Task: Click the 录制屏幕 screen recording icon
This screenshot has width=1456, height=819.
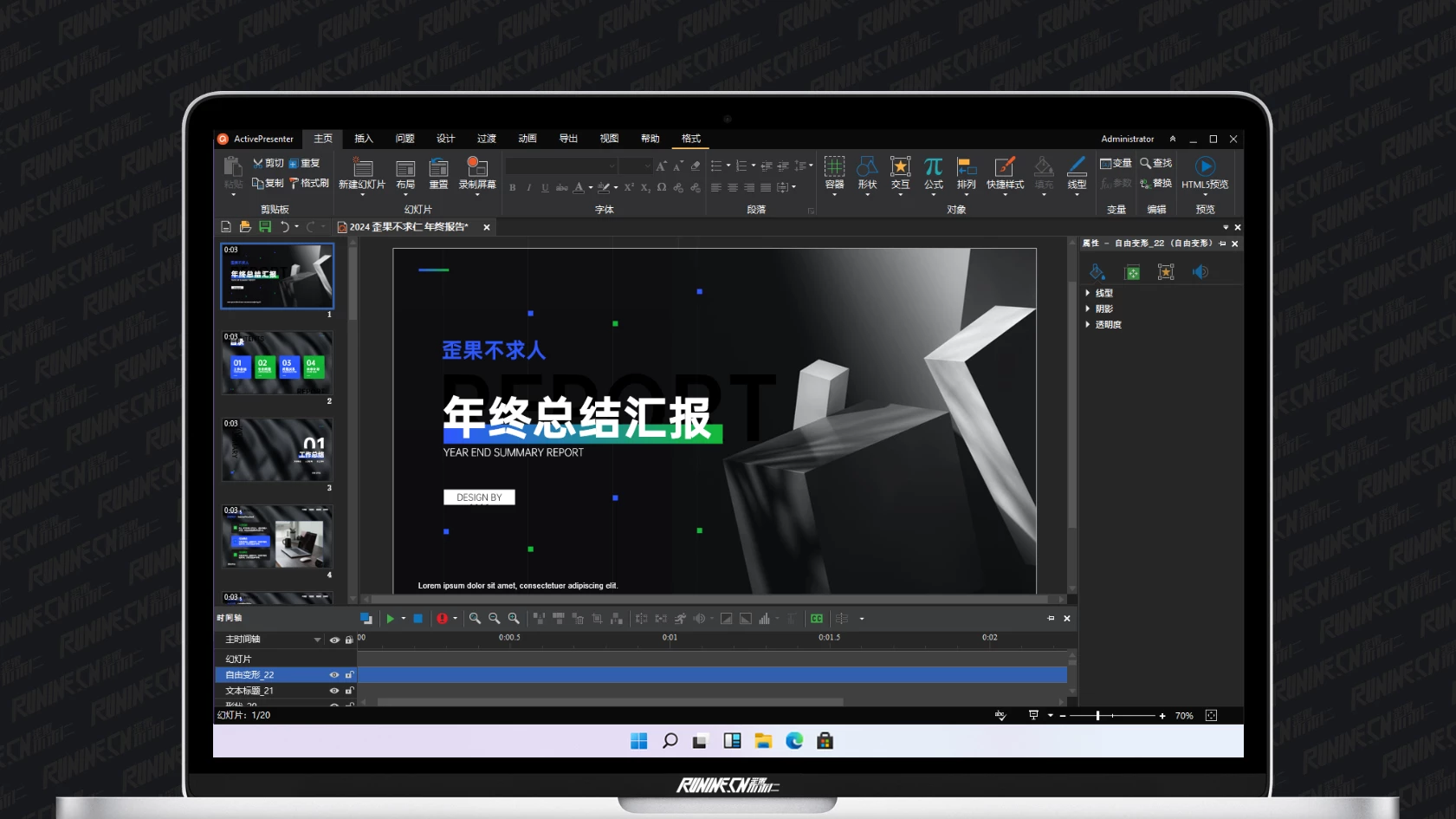Action: (x=476, y=167)
